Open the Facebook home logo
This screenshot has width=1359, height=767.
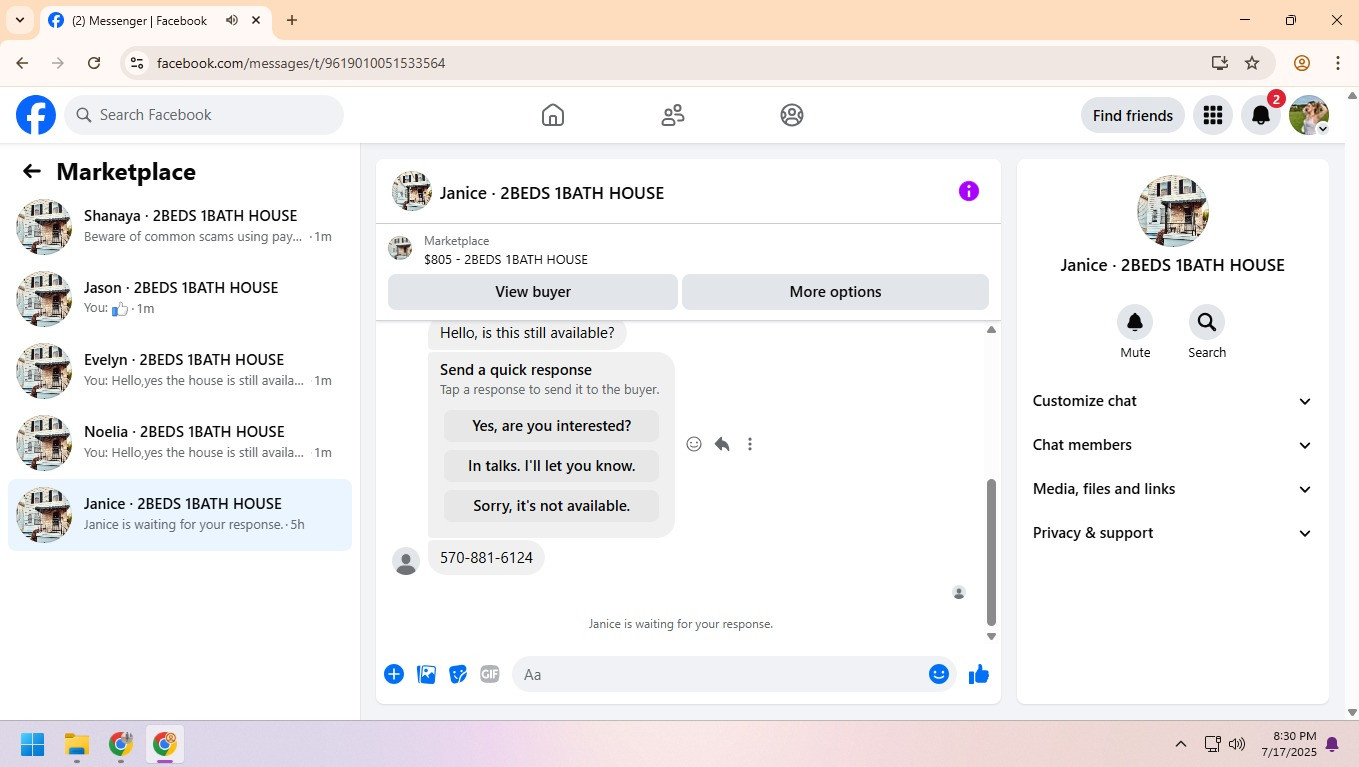tap(36, 115)
